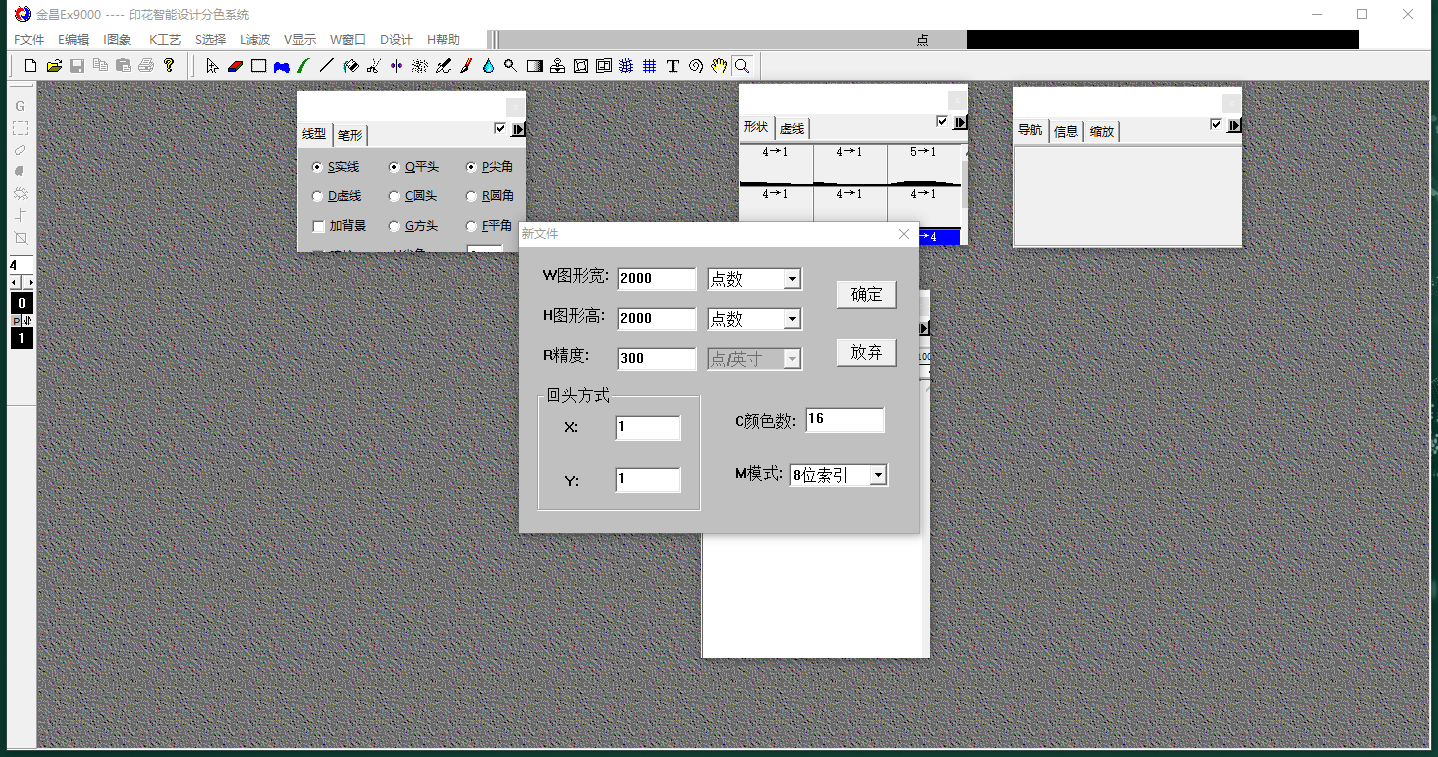Image resolution: width=1438 pixels, height=757 pixels.
Task: Open the F文件 menu
Action: pos(29,40)
